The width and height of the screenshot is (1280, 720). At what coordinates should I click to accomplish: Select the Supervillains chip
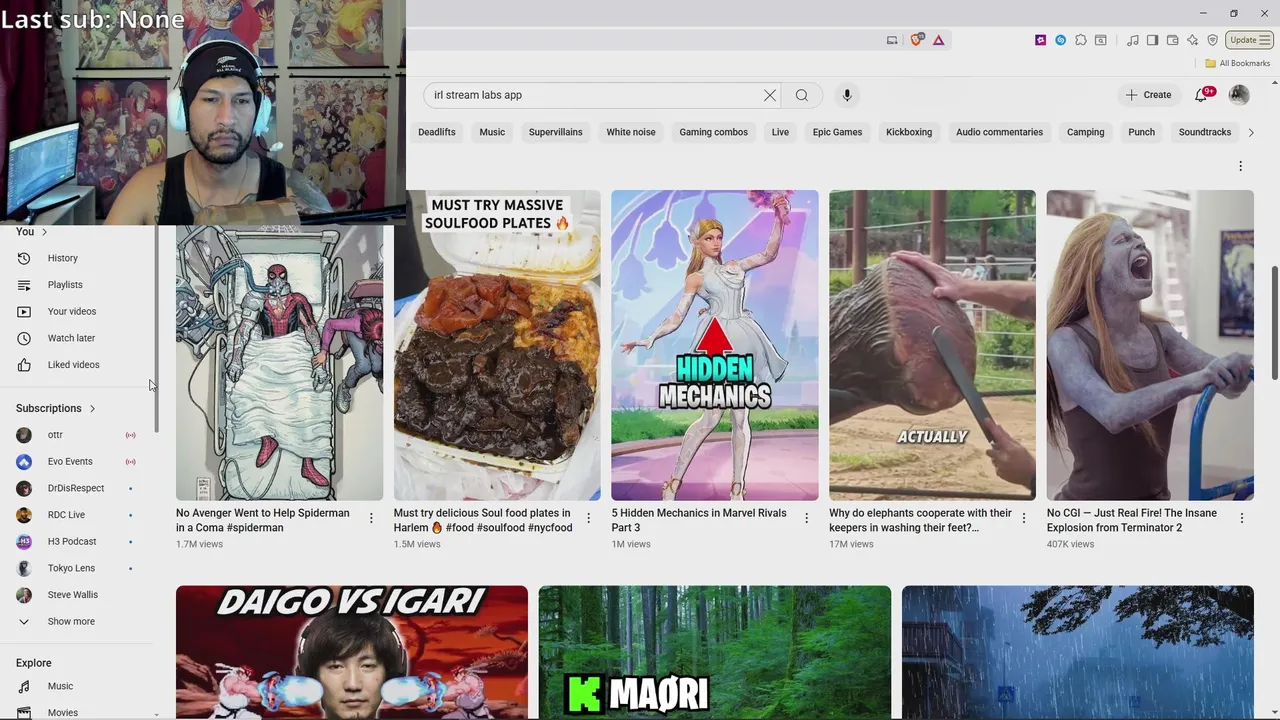pyautogui.click(x=555, y=132)
